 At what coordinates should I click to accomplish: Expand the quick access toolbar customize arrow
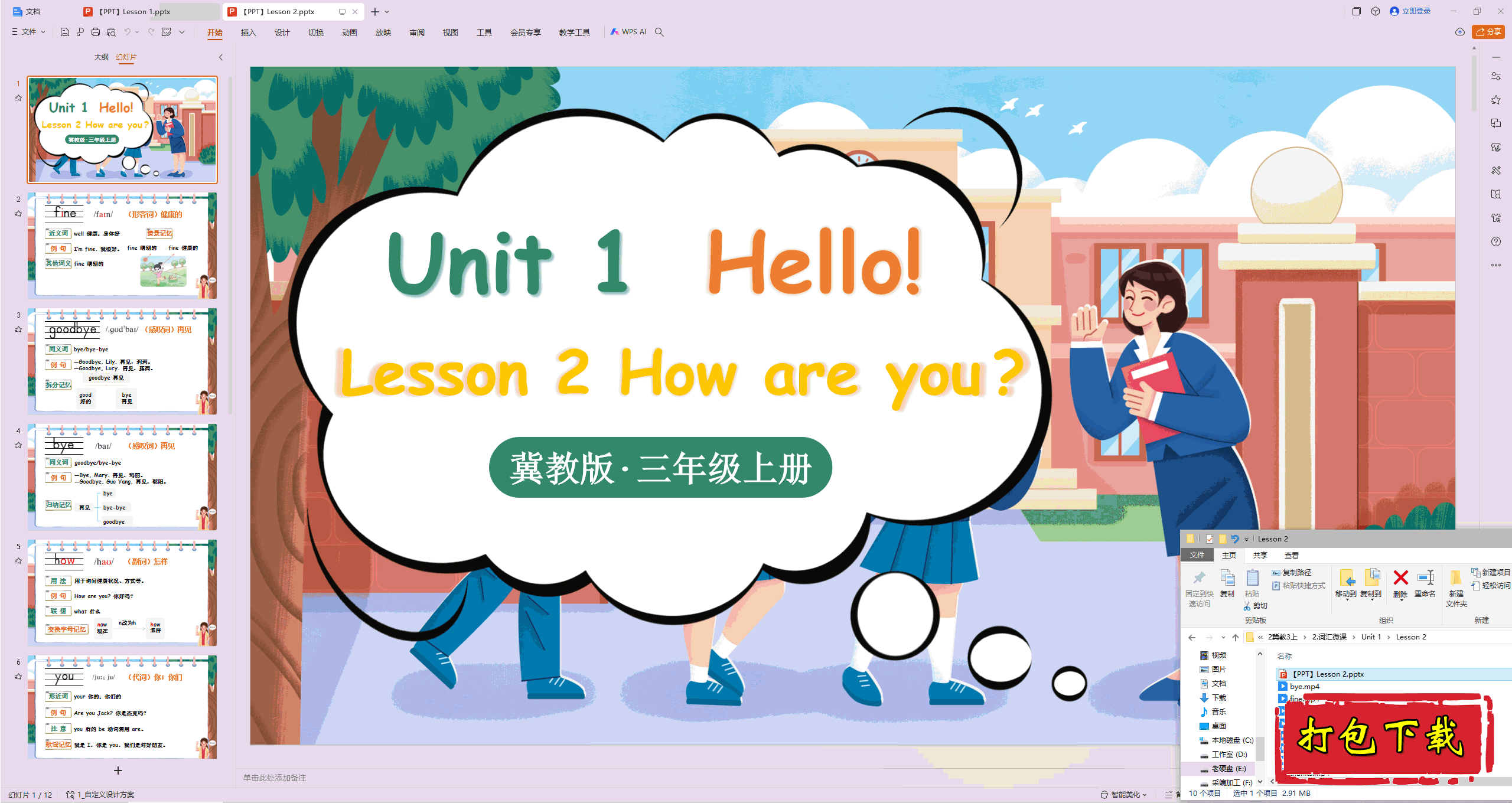pyautogui.click(x=182, y=32)
